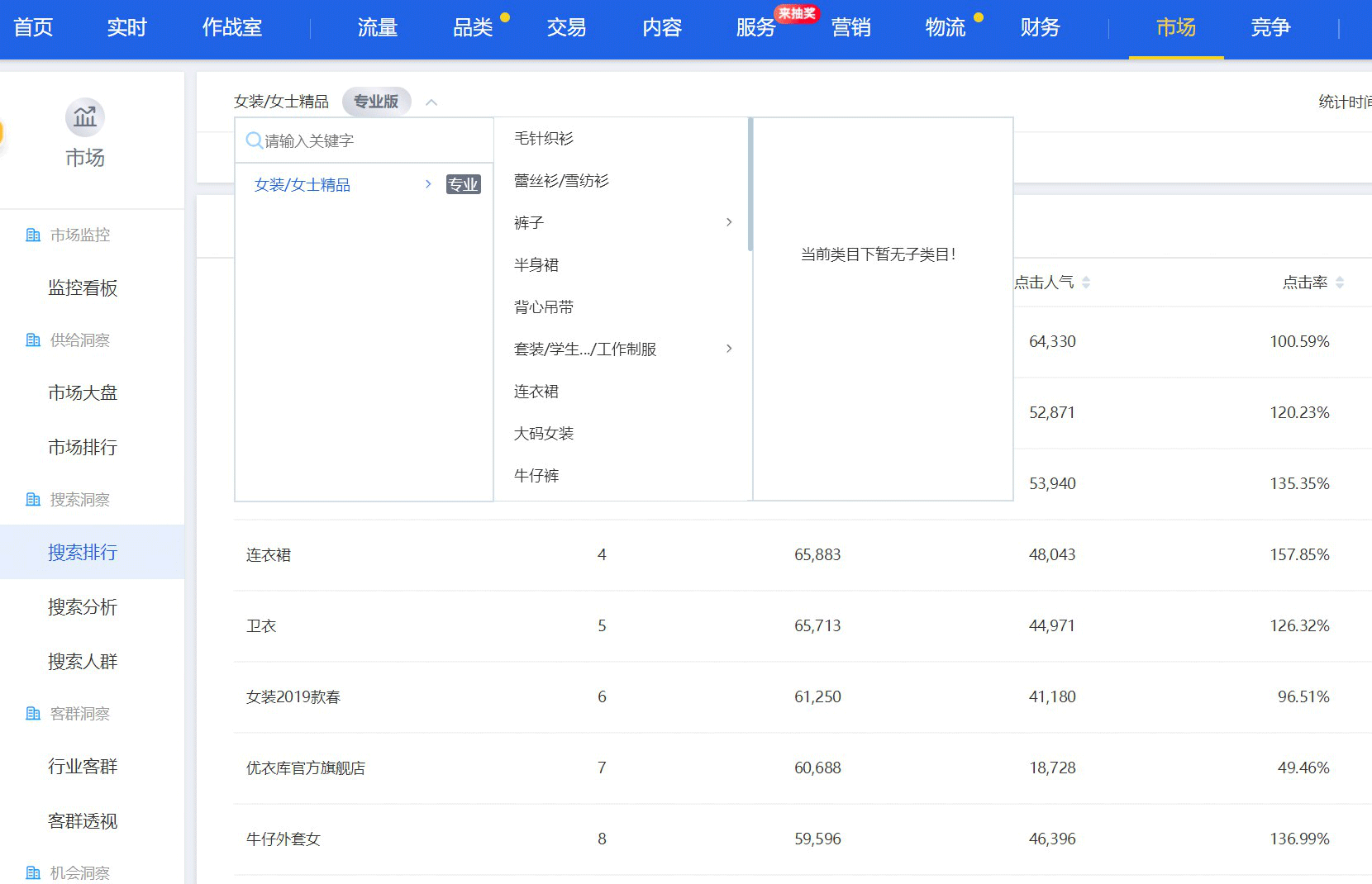This screenshot has height=884, width=1372.
Task: Click the search magnifier icon in category box
Action: pos(254,140)
